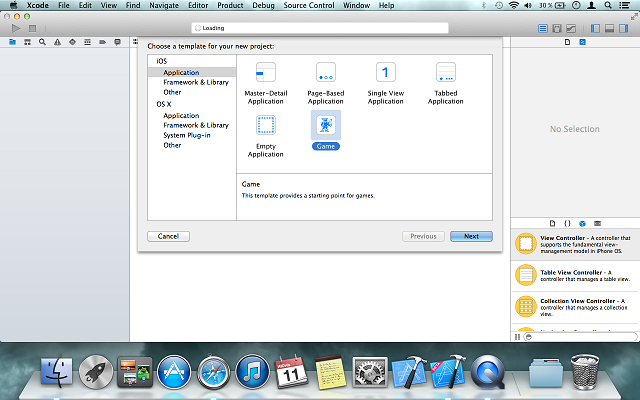This screenshot has height=400, width=640.
Task: Click the Wi-Fi status icon in menu bar
Action: tap(514, 5)
